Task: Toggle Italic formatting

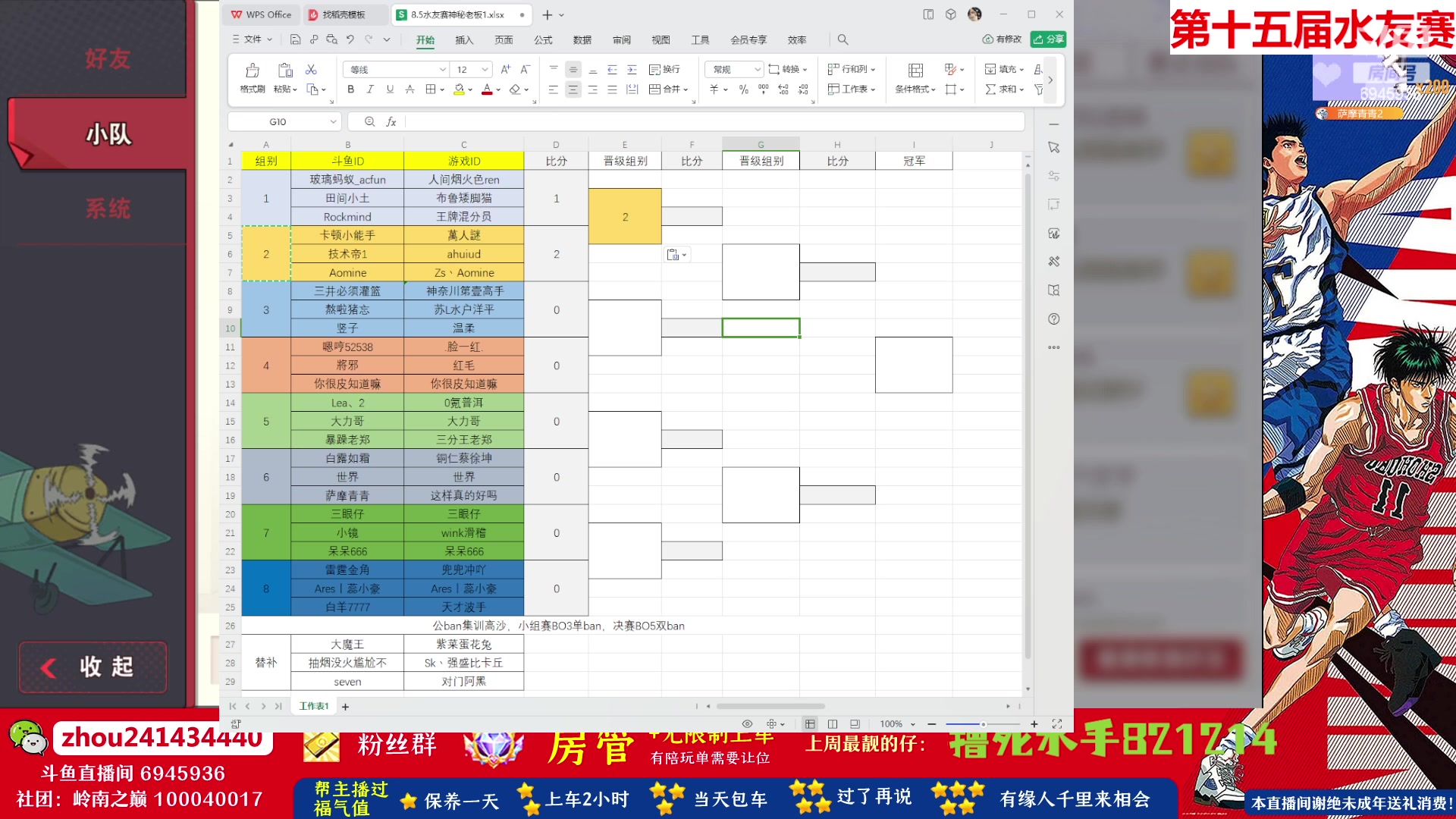Action: point(370,89)
